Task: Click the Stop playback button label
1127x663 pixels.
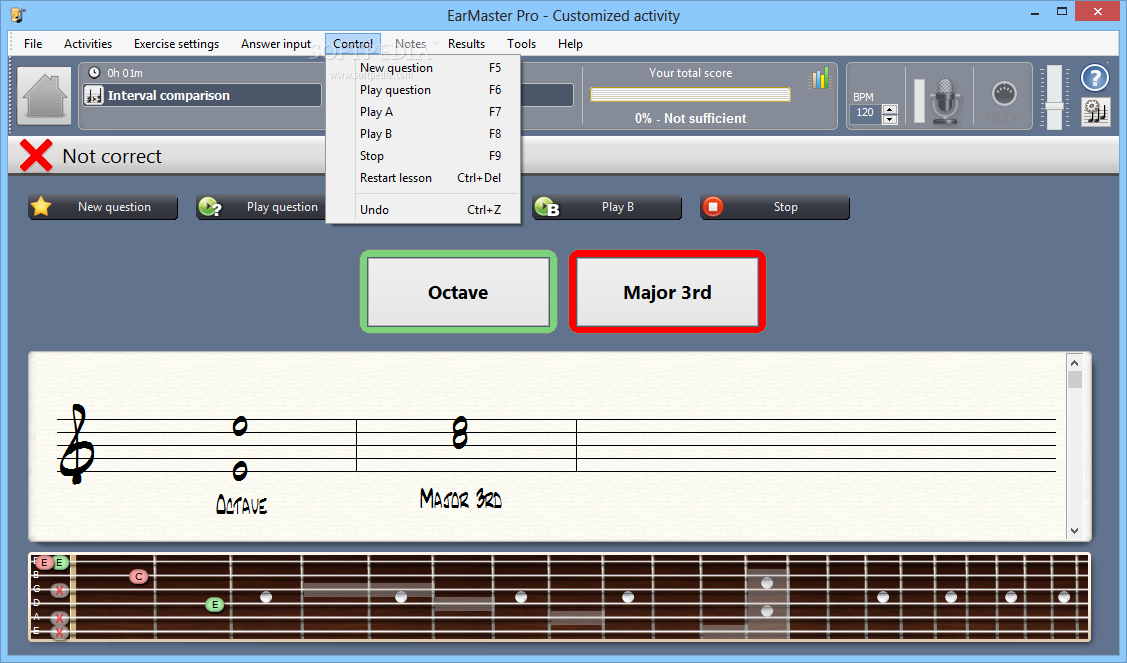Action: [786, 207]
